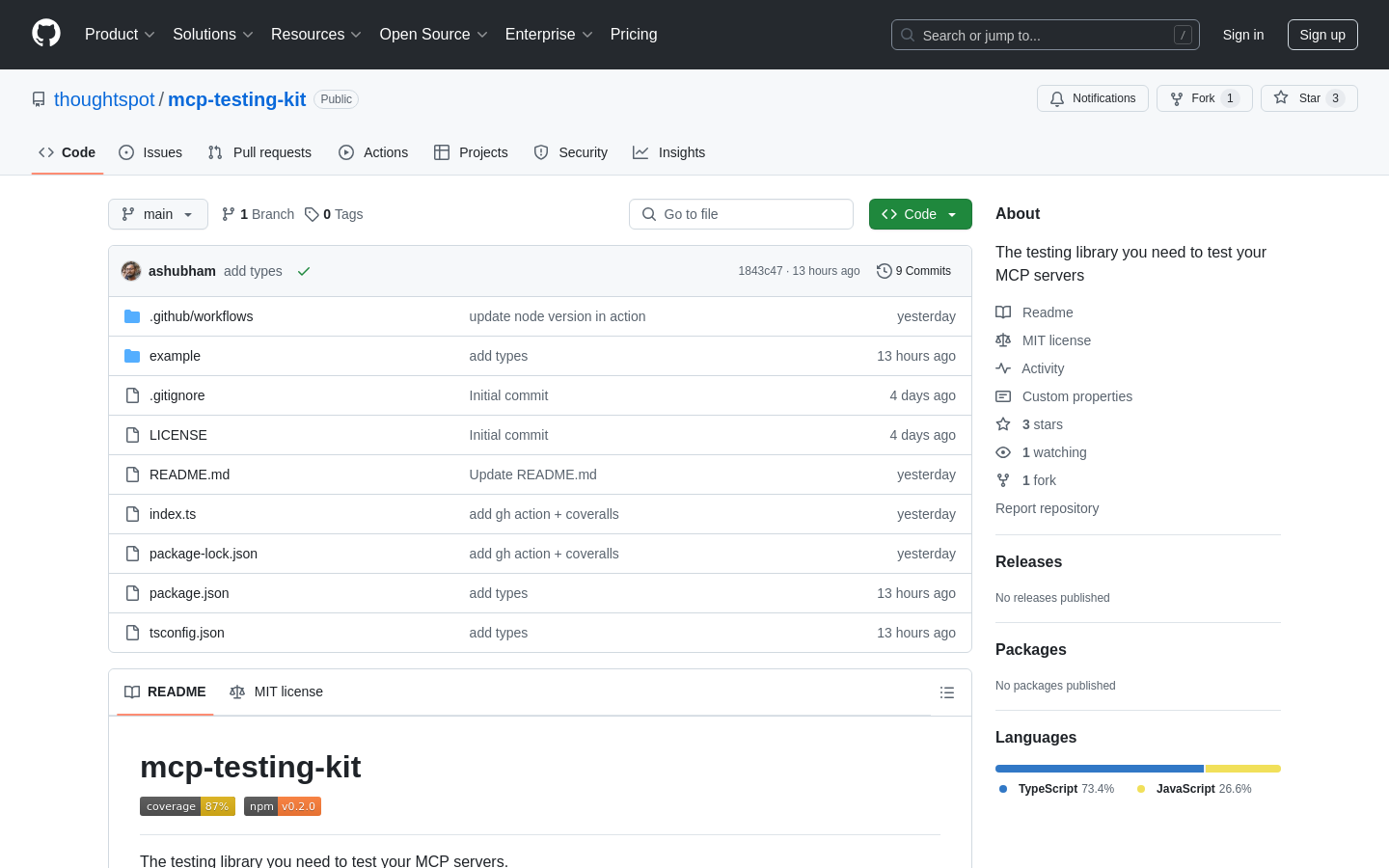Click the Notifications button

1093,98
